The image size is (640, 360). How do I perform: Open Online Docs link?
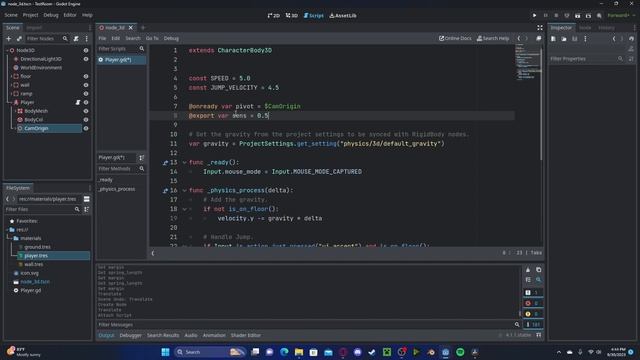(x=455, y=38)
